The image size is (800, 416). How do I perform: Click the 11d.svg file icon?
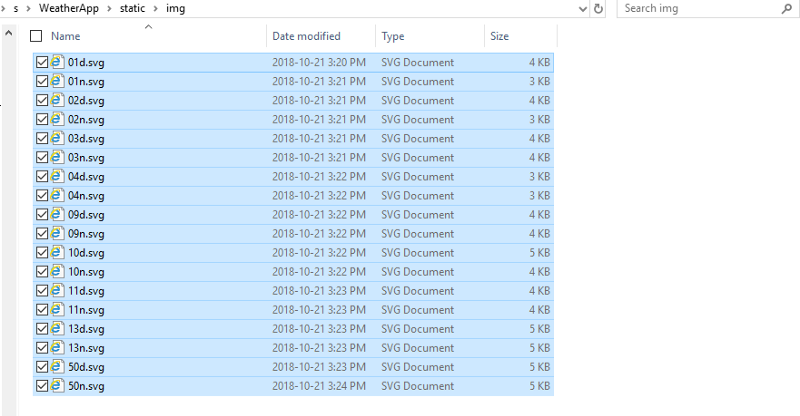(58, 290)
